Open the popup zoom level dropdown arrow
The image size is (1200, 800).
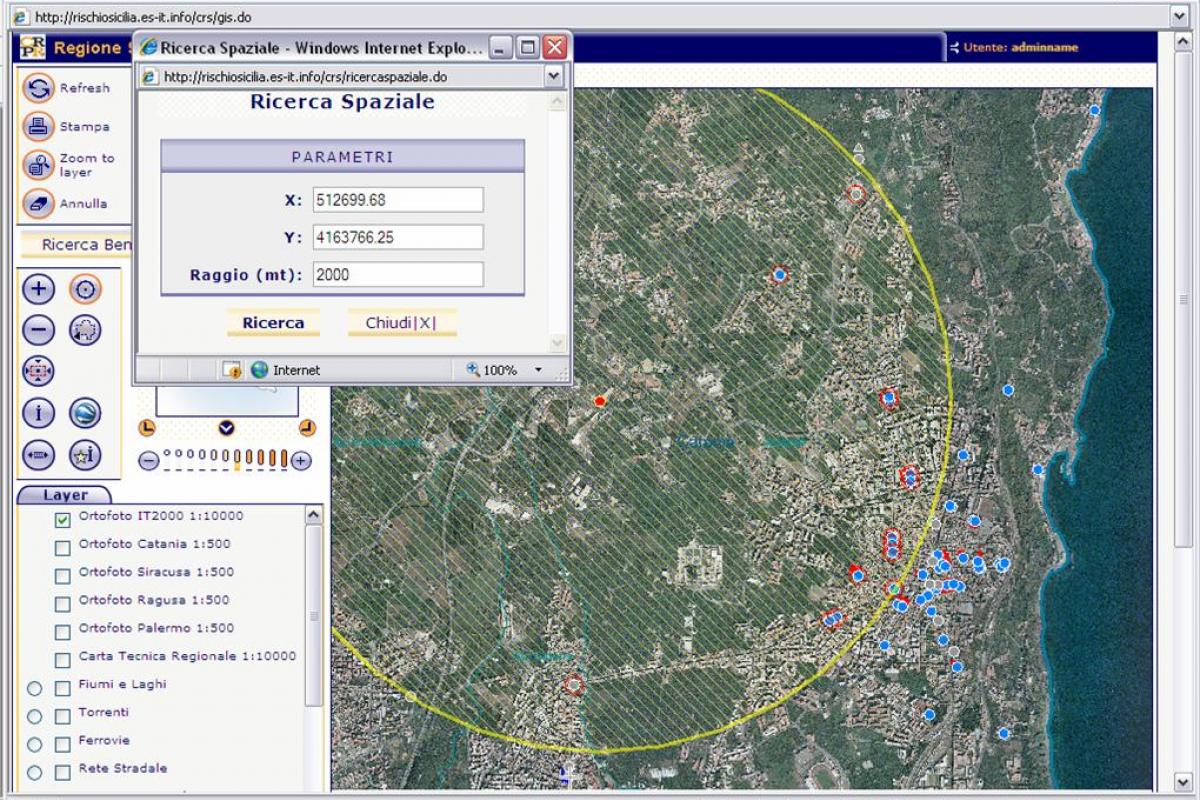tap(538, 370)
